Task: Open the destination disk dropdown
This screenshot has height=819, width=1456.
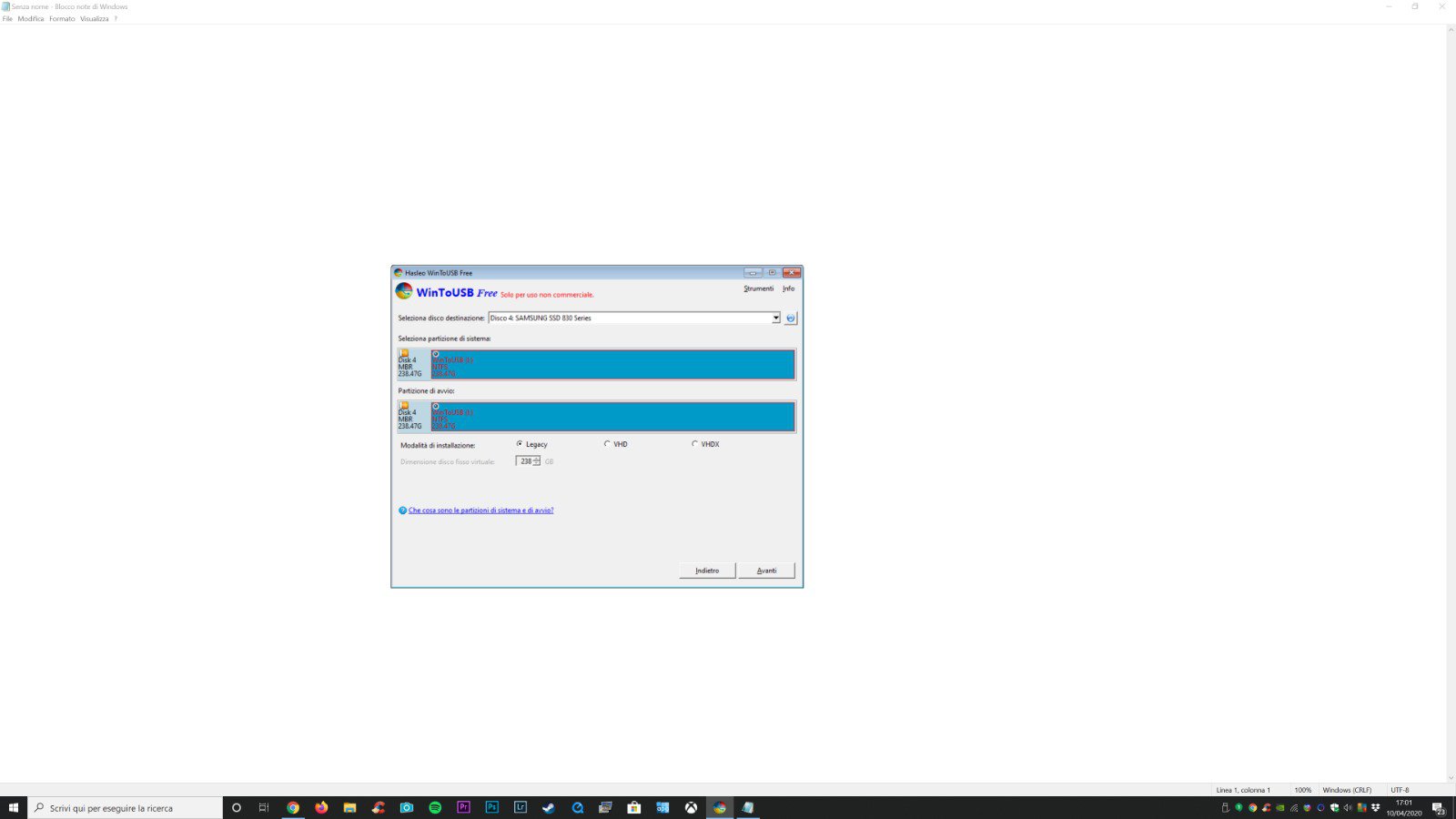Action: pos(775,318)
